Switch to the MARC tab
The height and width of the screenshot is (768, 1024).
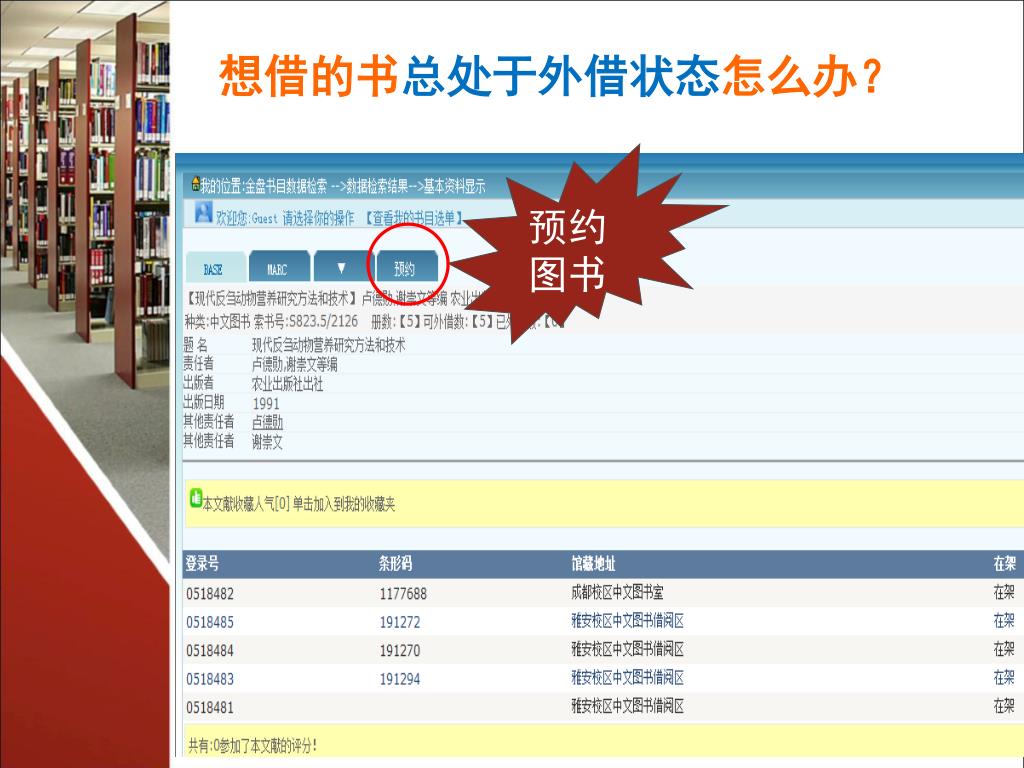[278, 268]
